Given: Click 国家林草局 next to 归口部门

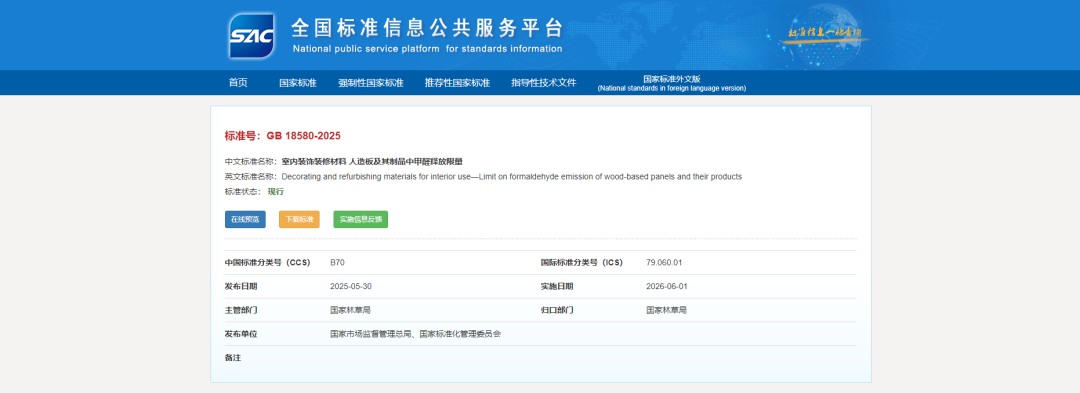Looking at the screenshot, I should (666, 310).
